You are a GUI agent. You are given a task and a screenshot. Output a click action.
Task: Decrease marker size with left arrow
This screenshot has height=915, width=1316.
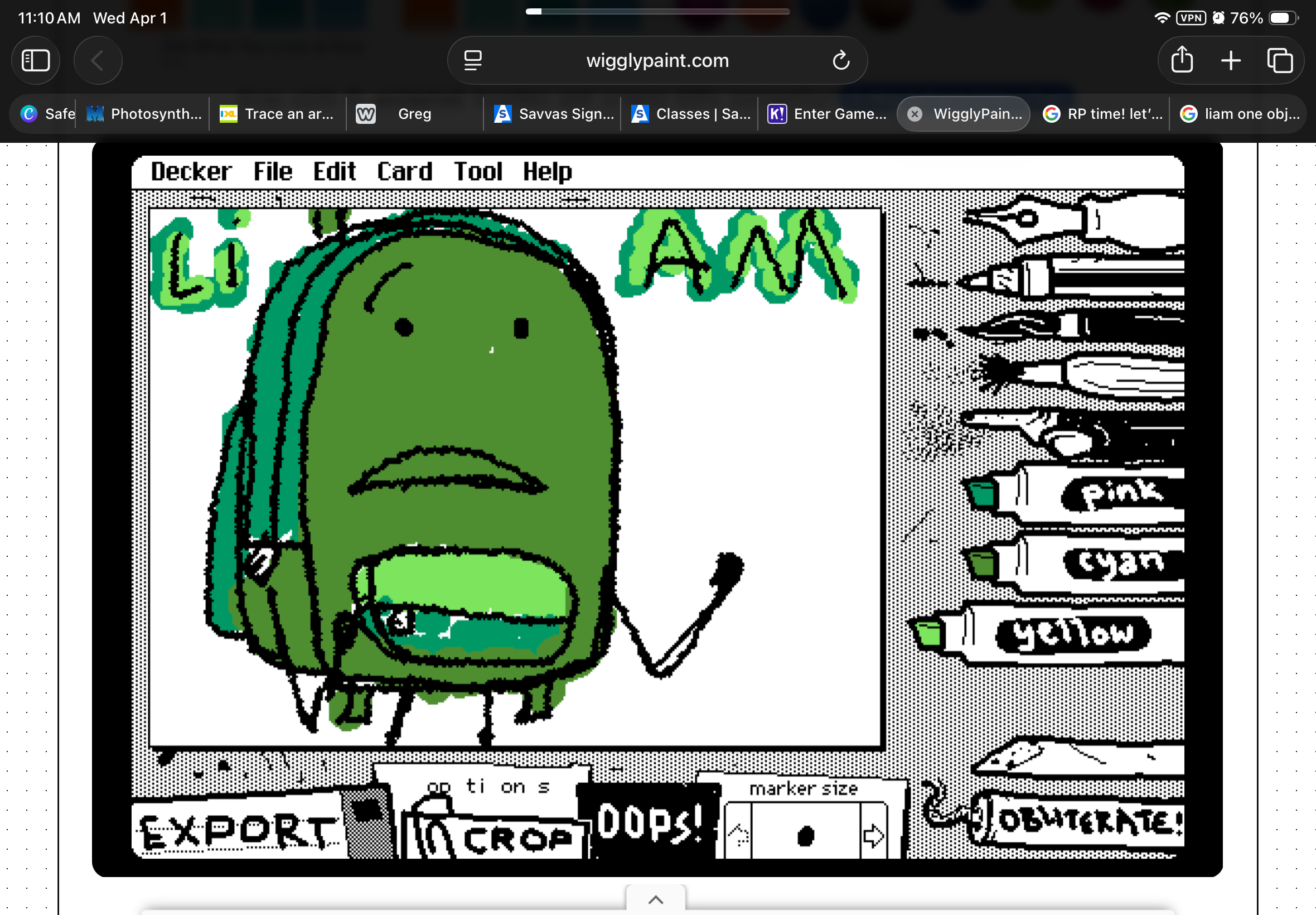point(739,836)
